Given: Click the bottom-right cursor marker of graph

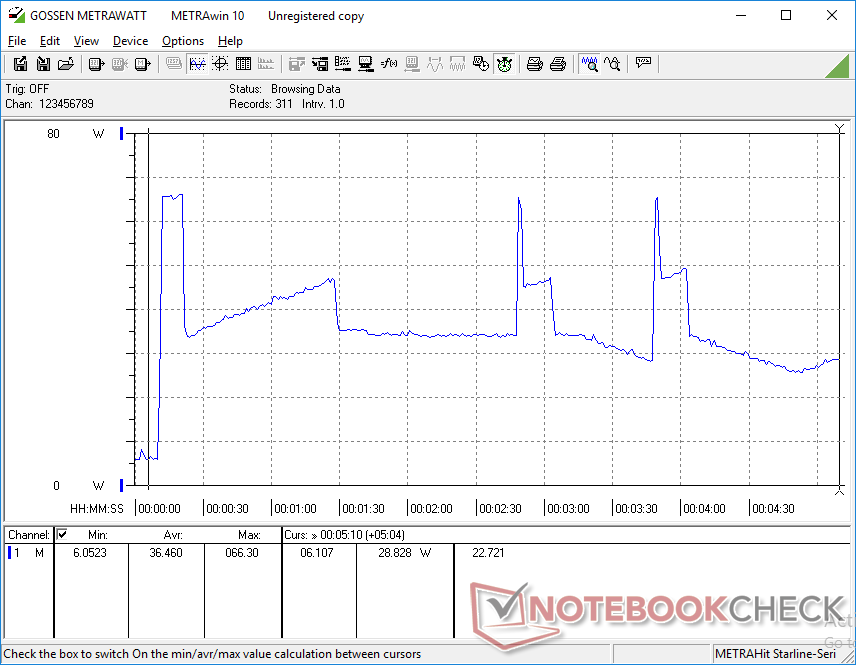Looking at the screenshot, I should click(840, 491).
